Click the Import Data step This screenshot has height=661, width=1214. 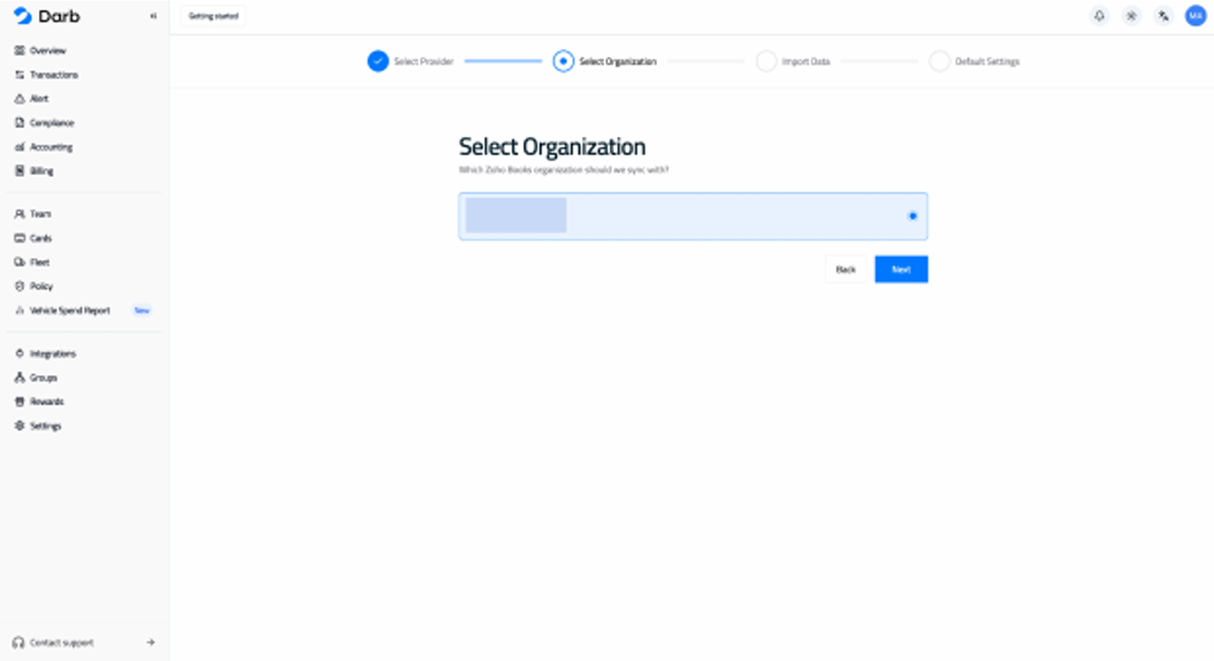tap(794, 61)
